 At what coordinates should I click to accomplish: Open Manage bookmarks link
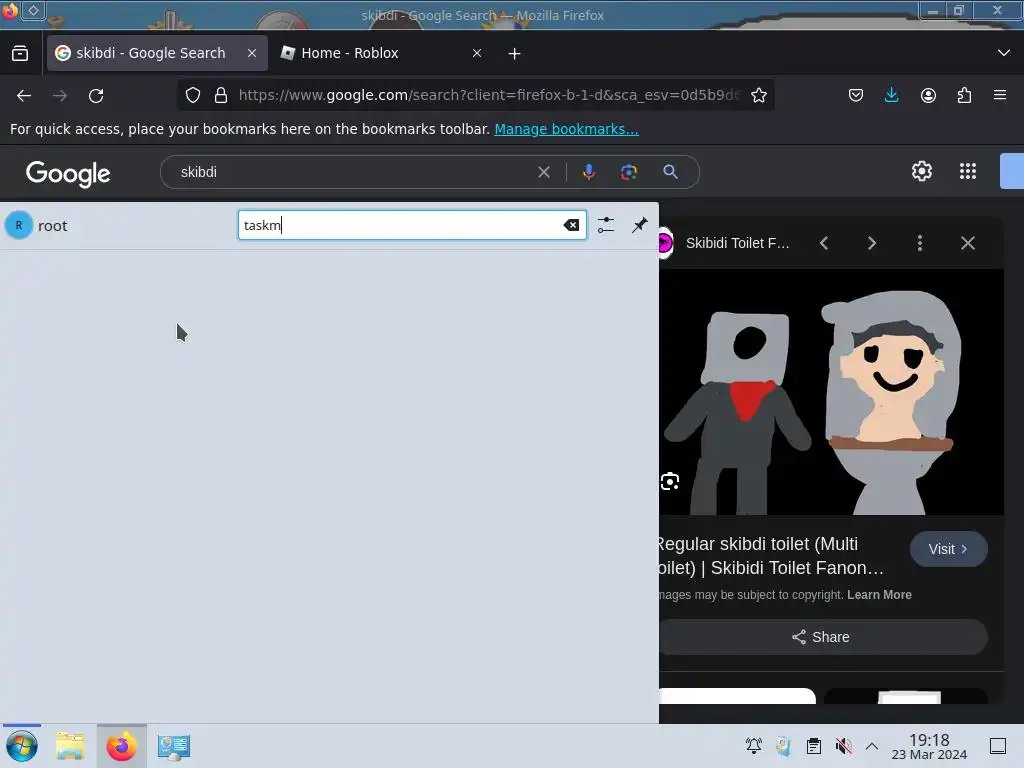(566, 129)
